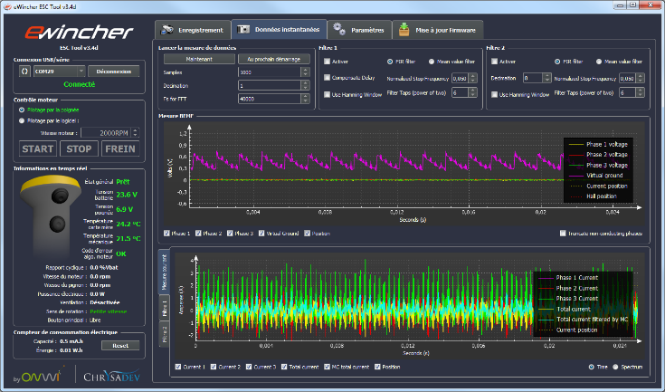Toggle the Virtual Ground checkbox
The image size is (665, 392).
pos(262,233)
